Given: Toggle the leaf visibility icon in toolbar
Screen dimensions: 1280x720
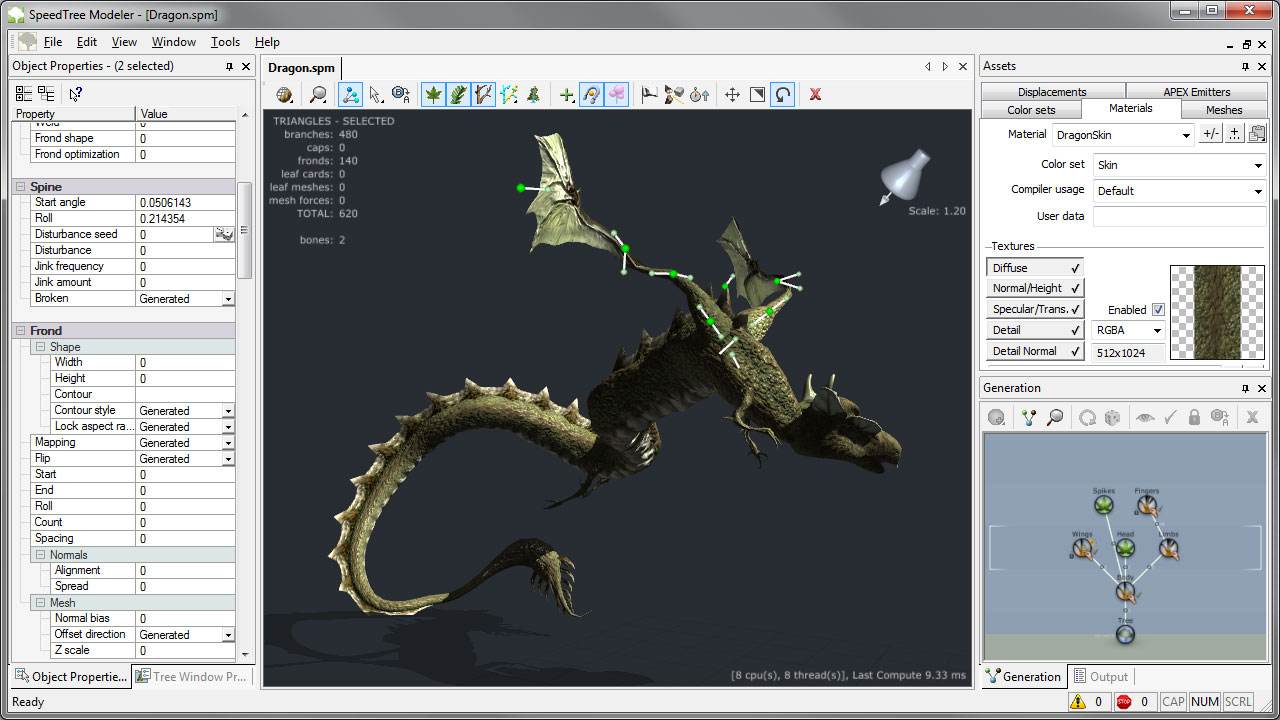Looking at the screenshot, I should 433,94.
